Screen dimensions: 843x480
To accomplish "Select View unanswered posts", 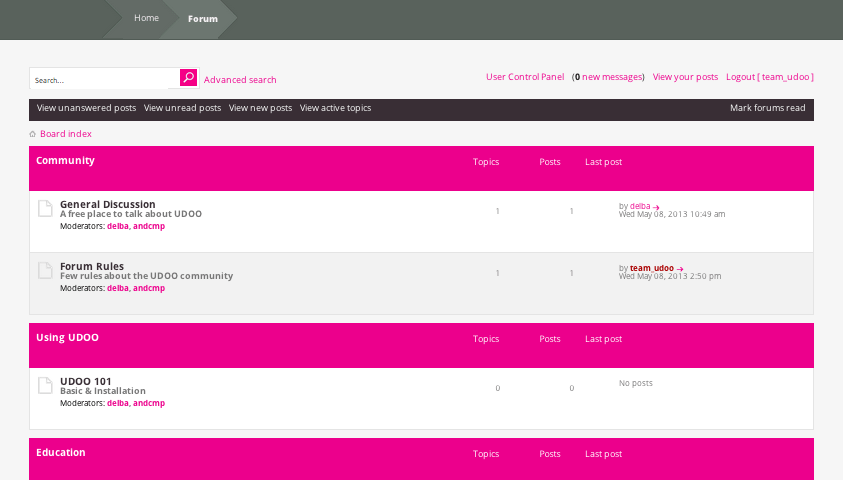I will coord(87,108).
